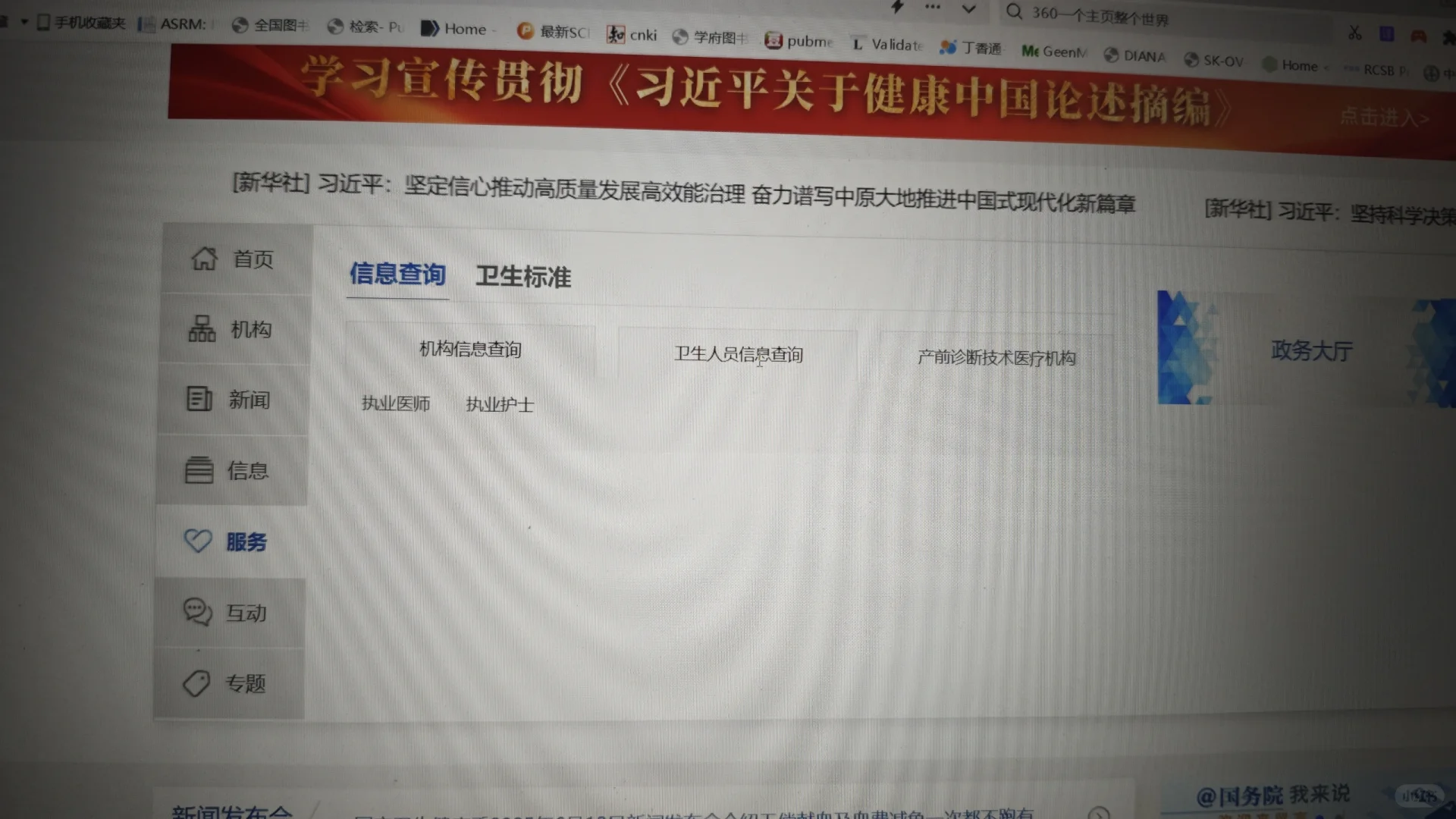The height and width of the screenshot is (819, 1456).
Task: Open the 执业医师 query link
Action: click(x=396, y=403)
